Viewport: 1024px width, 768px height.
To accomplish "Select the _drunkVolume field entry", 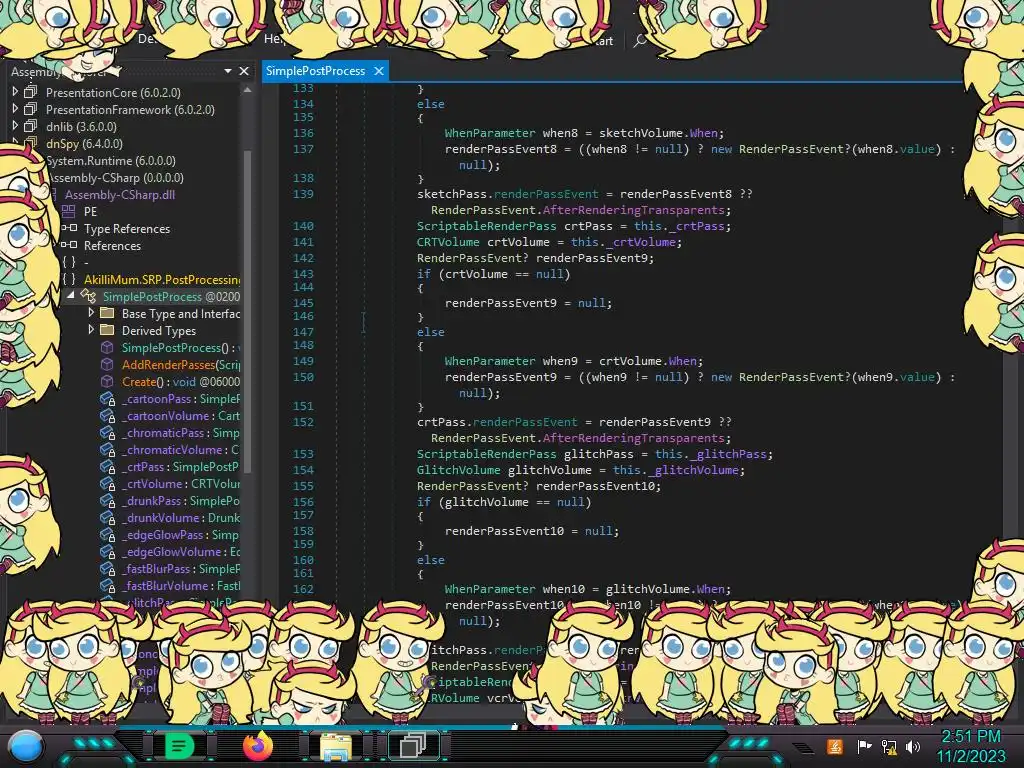I will tap(181, 517).
